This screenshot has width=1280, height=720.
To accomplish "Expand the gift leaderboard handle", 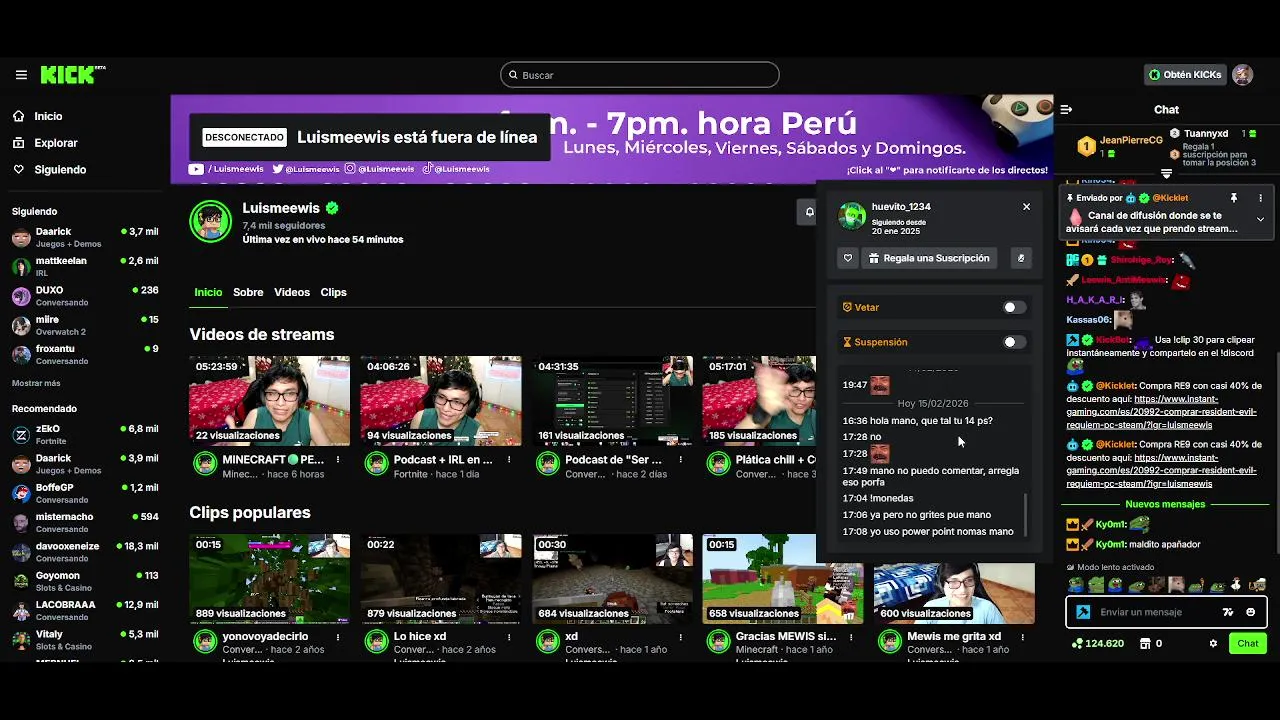I will tap(1166, 174).
